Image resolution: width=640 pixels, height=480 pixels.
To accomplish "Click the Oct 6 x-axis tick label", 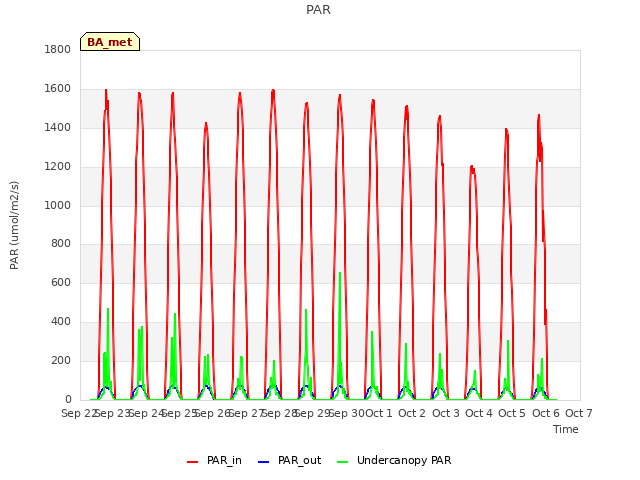I will pos(546,413).
